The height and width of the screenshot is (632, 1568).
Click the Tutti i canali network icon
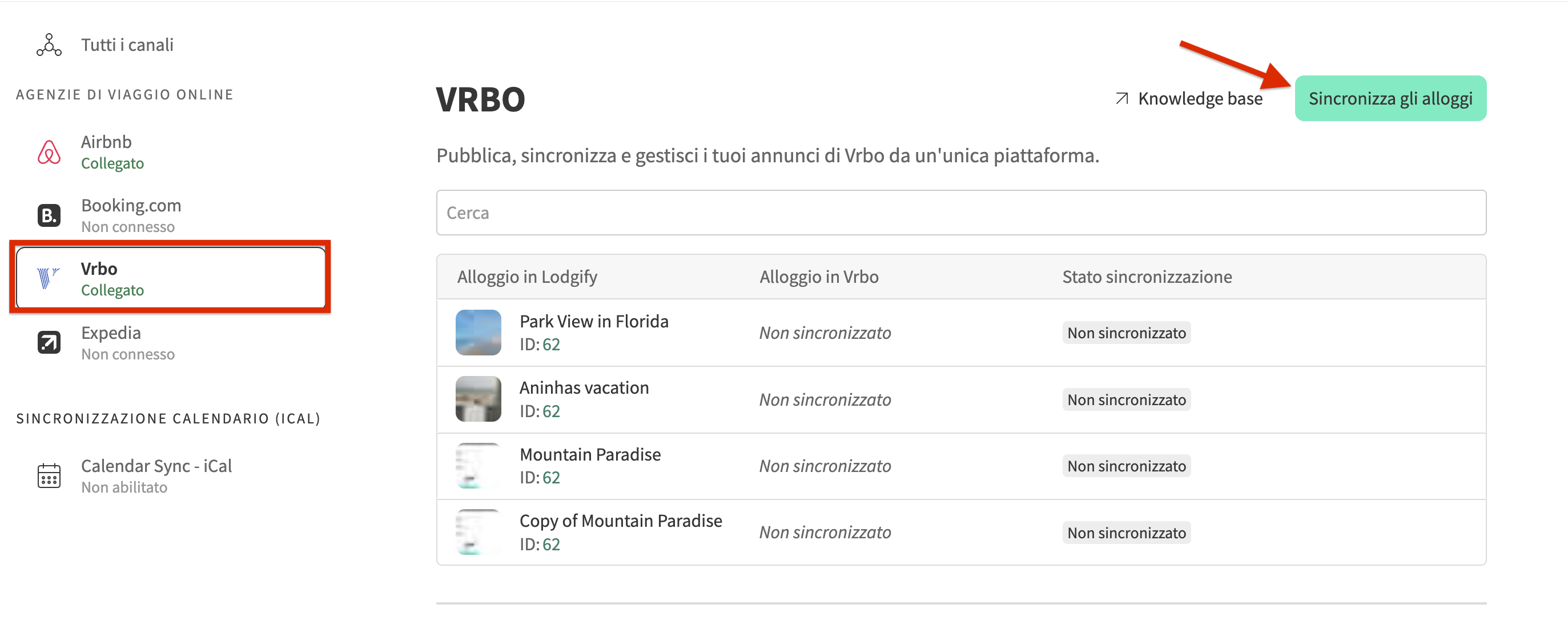(x=49, y=45)
